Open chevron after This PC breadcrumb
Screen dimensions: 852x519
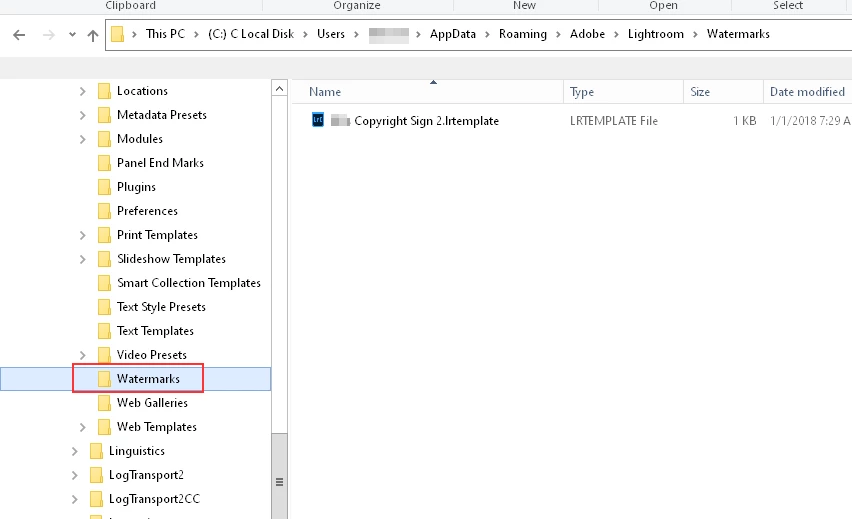tap(197, 34)
